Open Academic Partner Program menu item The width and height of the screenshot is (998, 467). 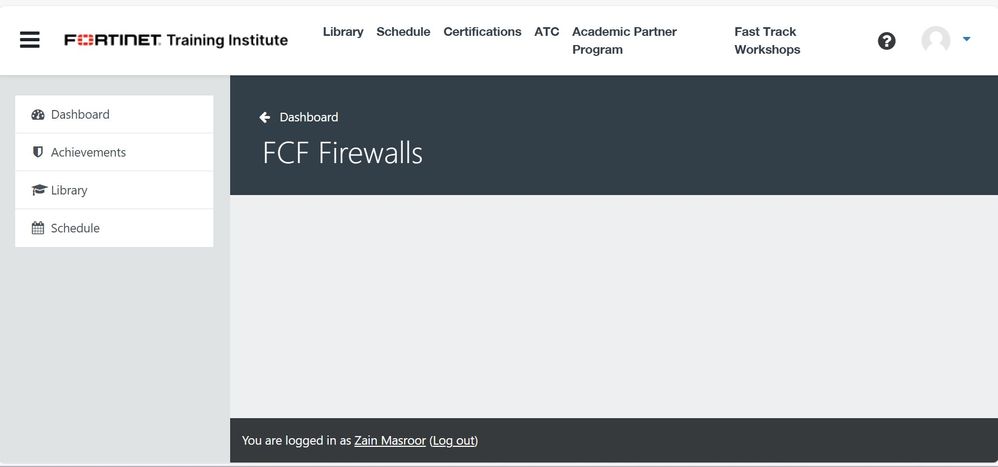click(624, 40)
